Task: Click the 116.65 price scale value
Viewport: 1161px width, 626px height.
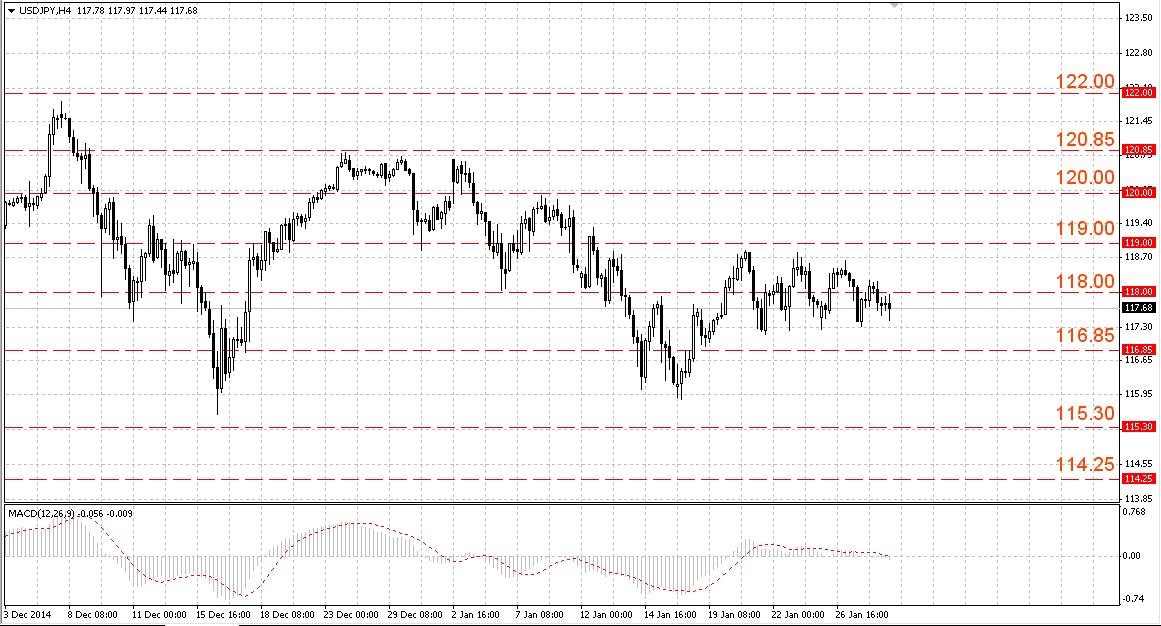Action: click(x=1139, y=360)
